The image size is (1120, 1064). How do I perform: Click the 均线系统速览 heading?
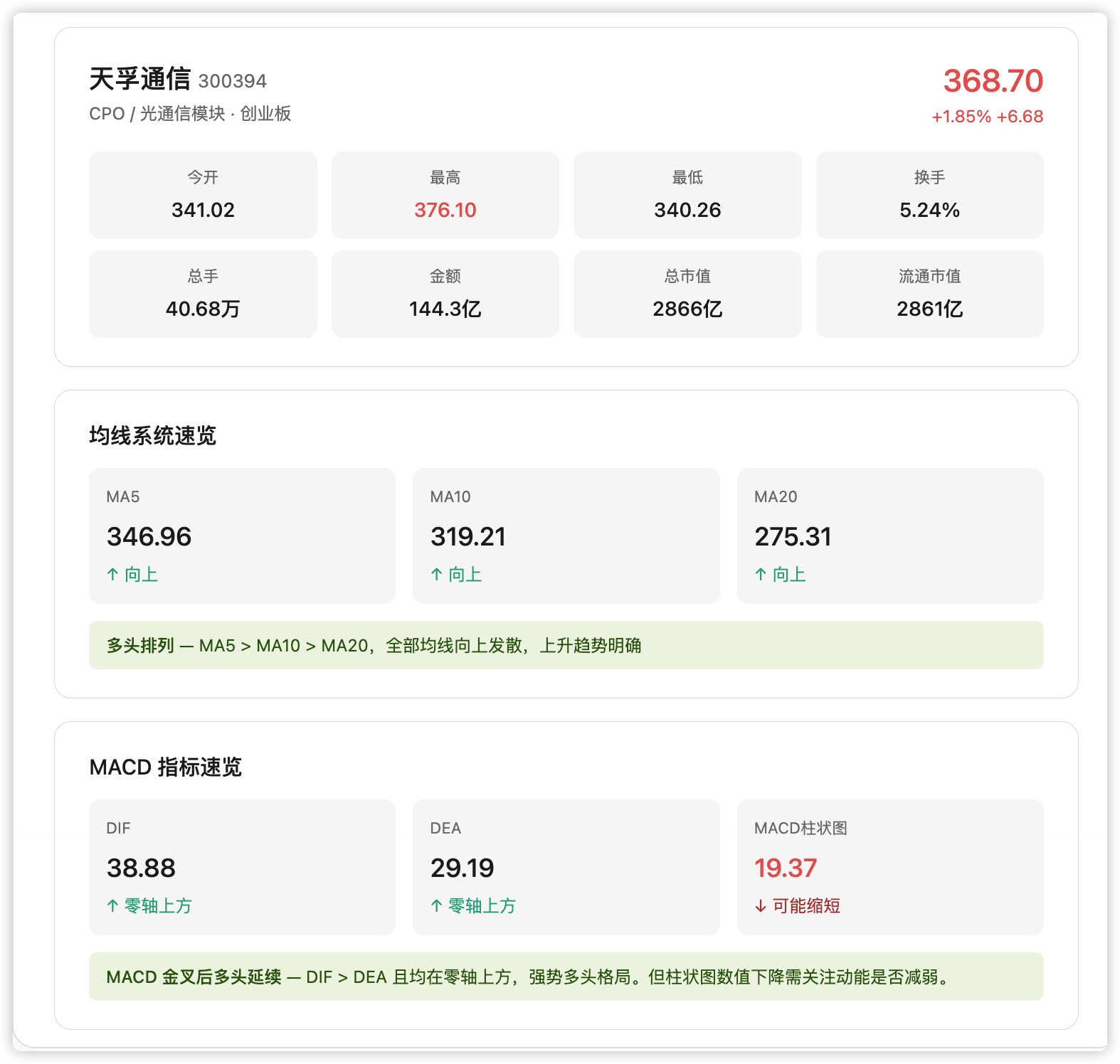[152, 435]
